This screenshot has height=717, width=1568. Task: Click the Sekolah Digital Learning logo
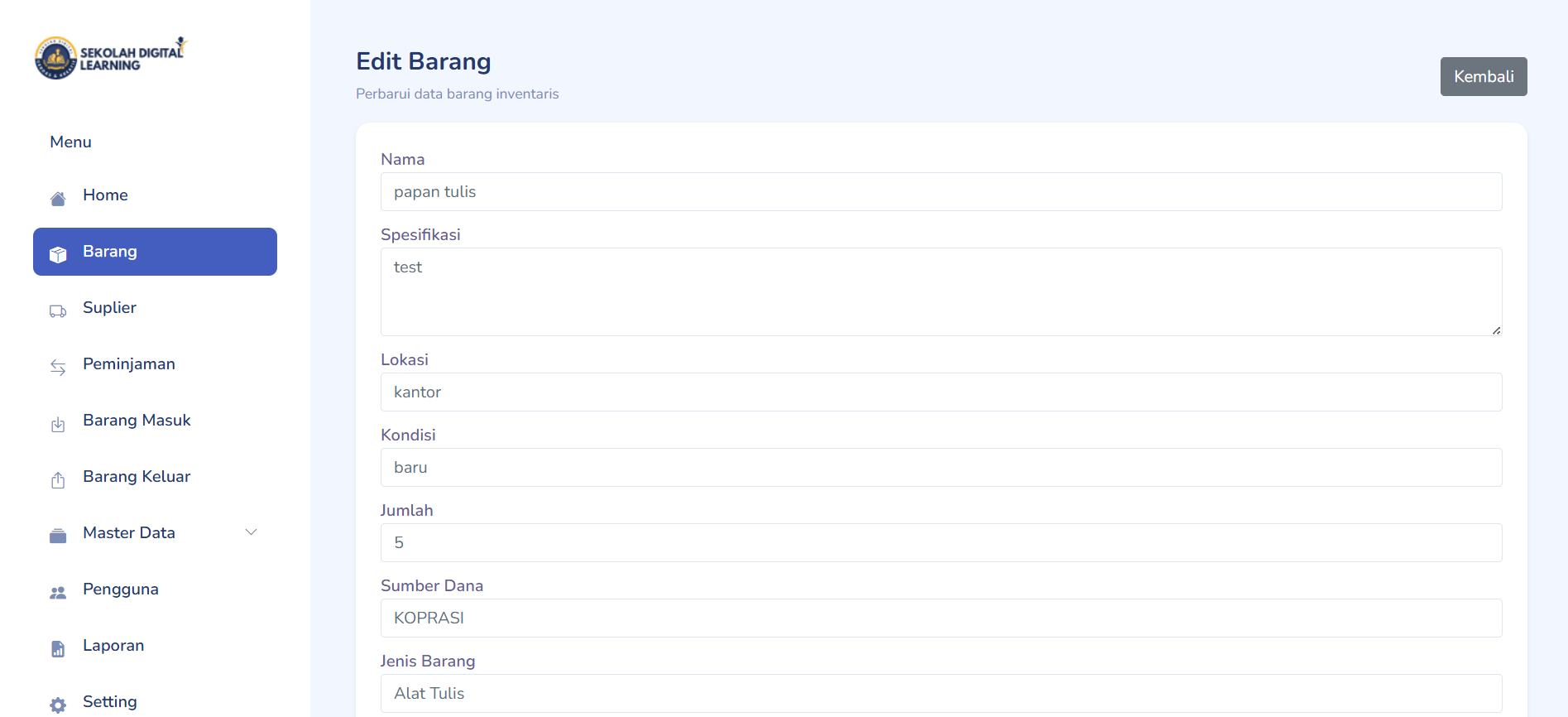coord(111,58)
